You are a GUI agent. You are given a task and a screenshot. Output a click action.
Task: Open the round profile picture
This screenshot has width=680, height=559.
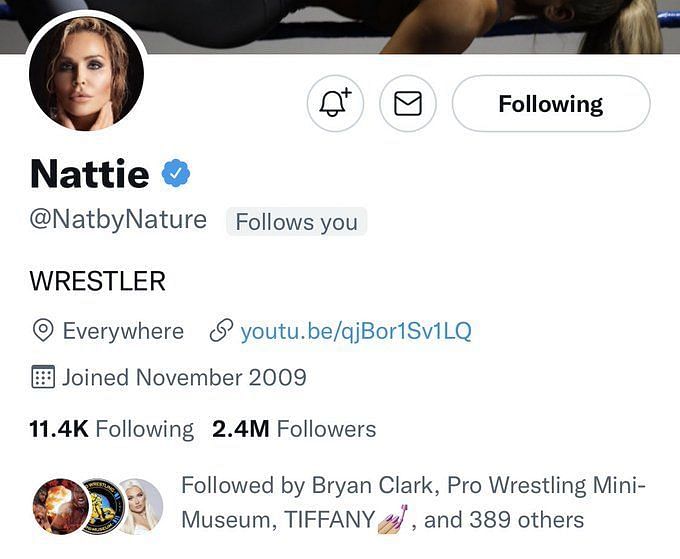(x=87, y=74)
